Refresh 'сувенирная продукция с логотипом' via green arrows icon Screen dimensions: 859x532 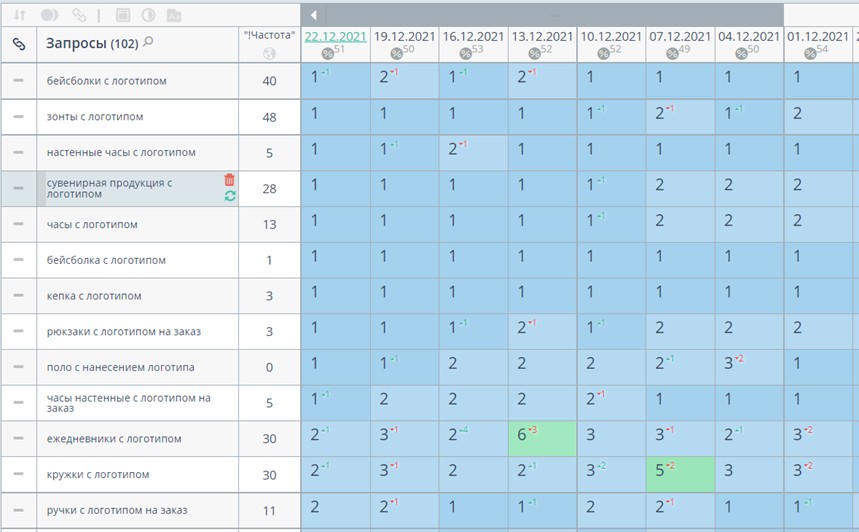click(x=230, y=196)
